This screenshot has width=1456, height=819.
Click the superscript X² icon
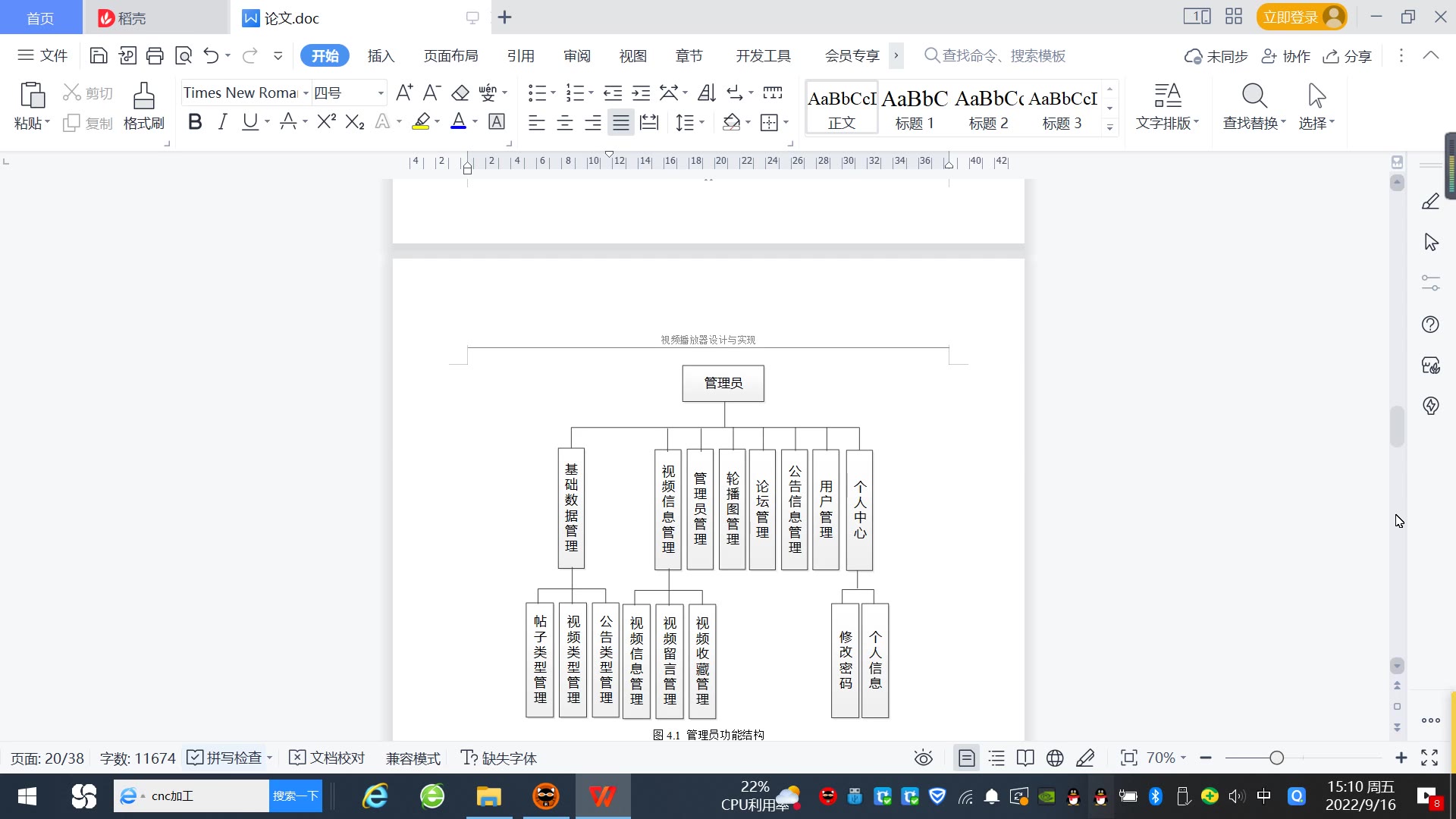click(x=326, y=122)
